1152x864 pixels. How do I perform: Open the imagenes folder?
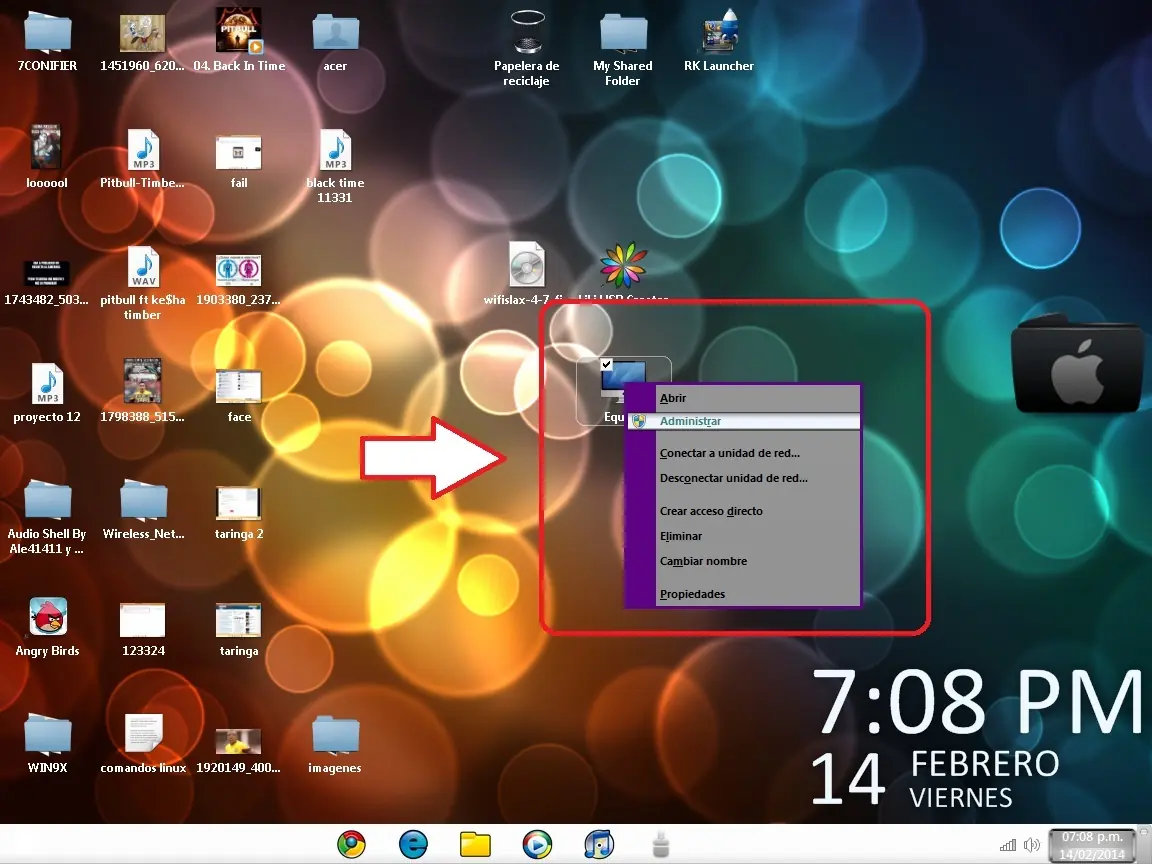tap(335, 734)
